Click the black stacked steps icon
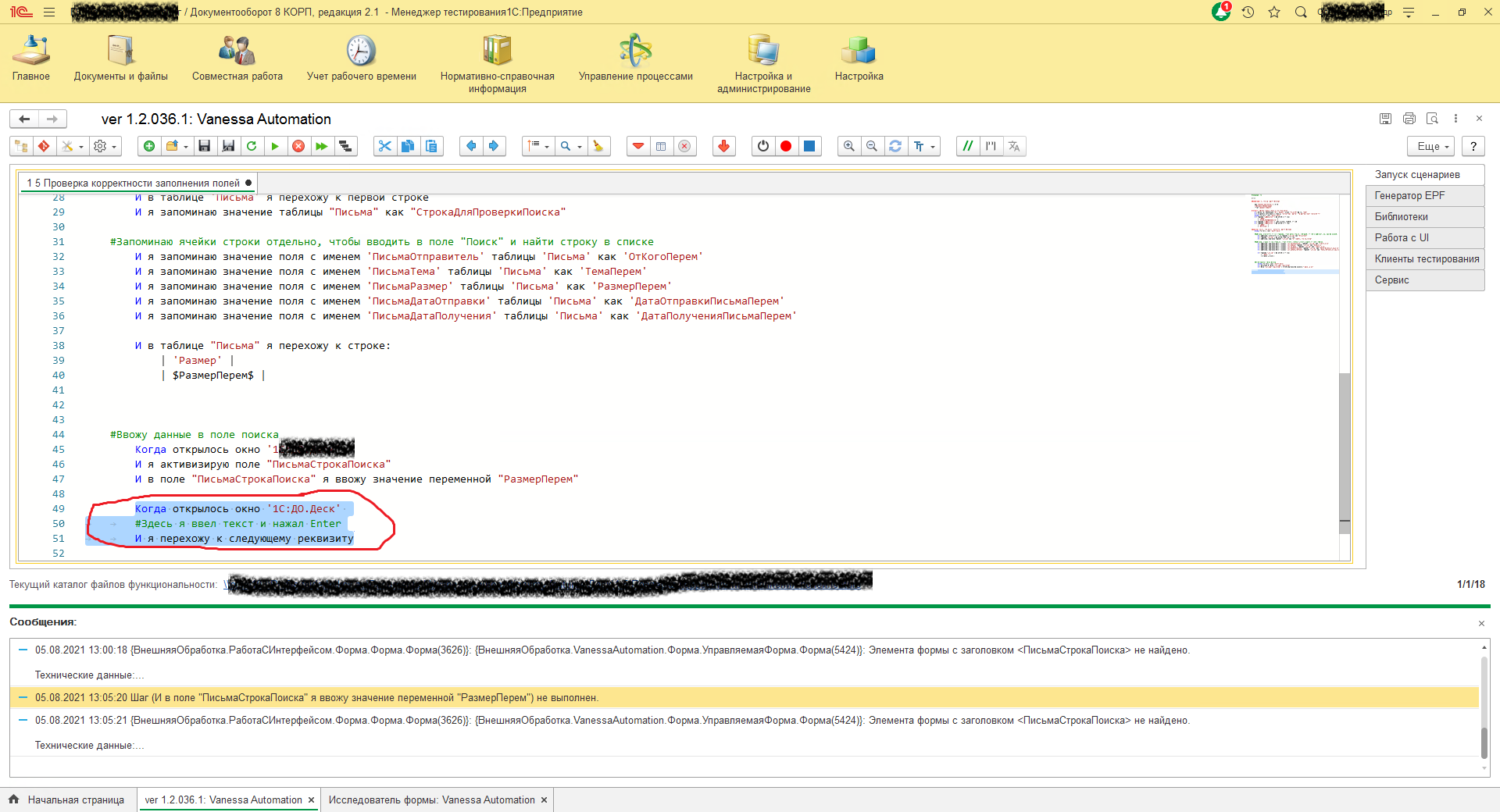 (345, 146)
